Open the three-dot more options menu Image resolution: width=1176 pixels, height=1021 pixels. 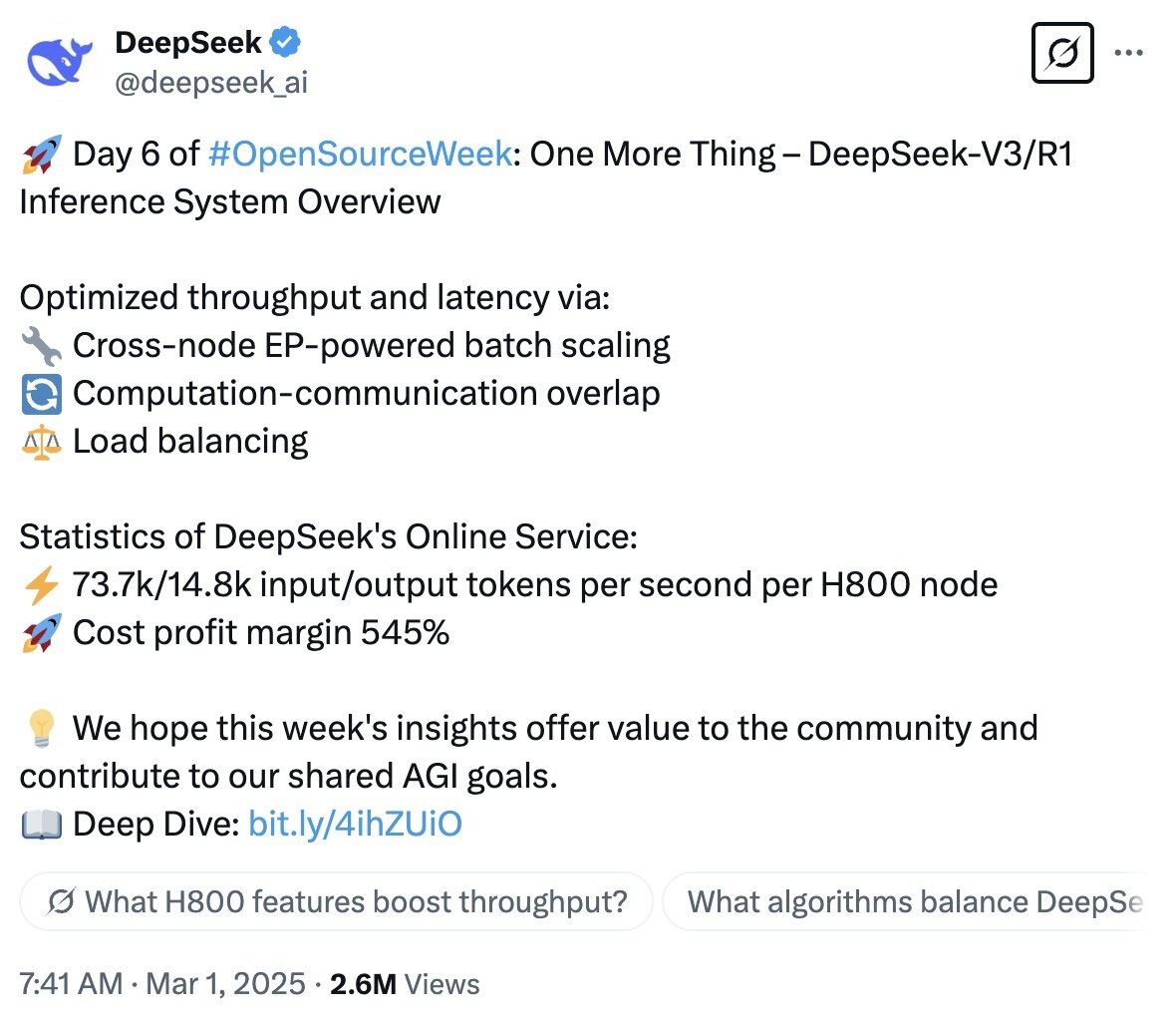click(1128, 52)
